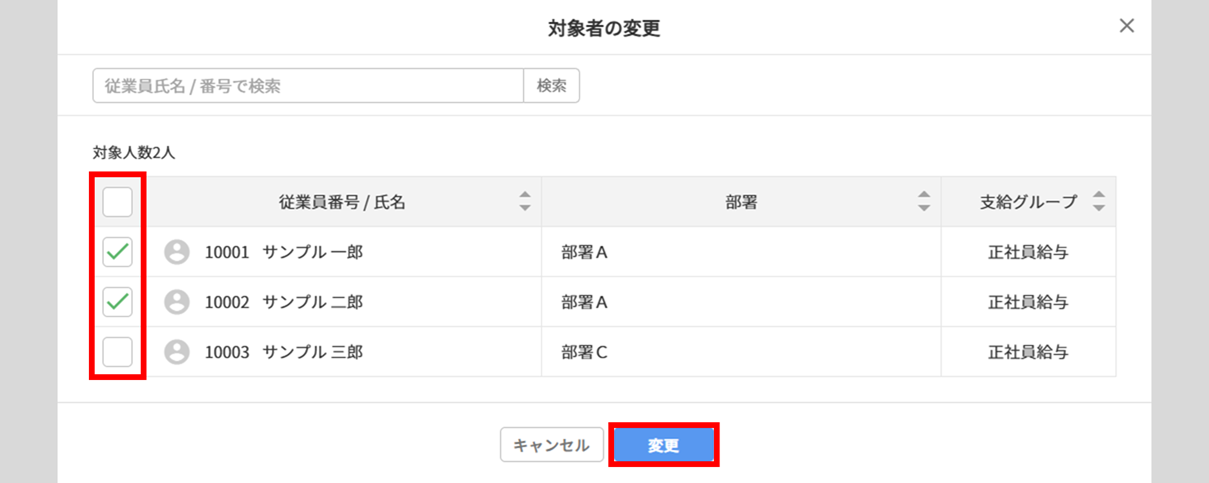Uncheck サンプル 二郎 checkbox
The width and height of the screenshot is (1209, 483).
[118, 301]
